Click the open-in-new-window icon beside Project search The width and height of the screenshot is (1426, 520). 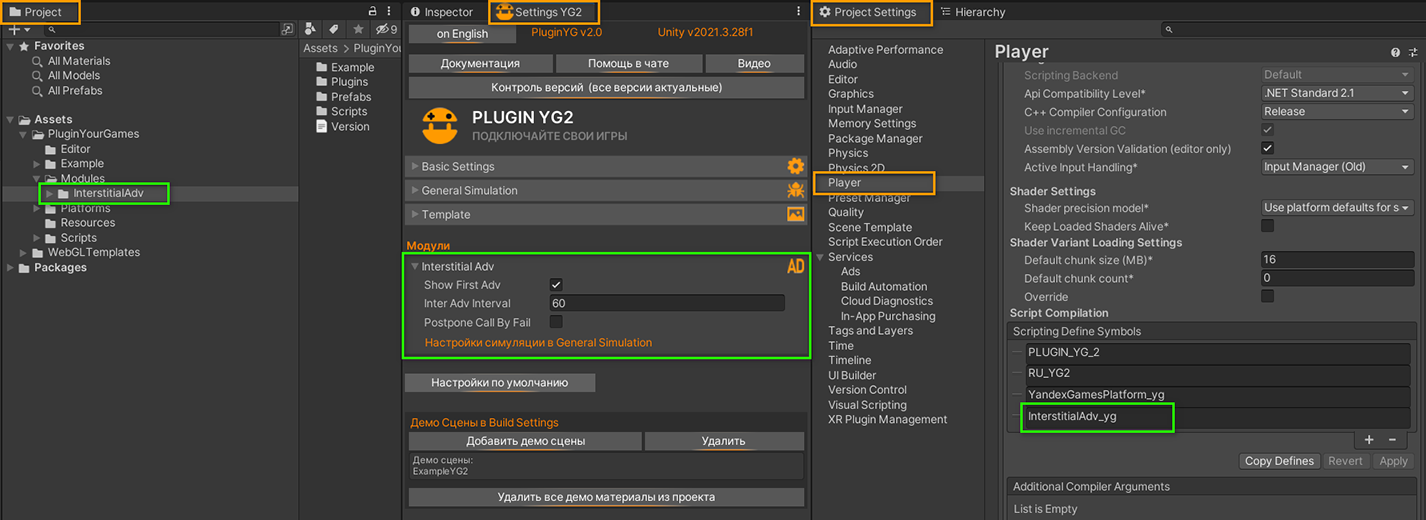coord(288,29)
